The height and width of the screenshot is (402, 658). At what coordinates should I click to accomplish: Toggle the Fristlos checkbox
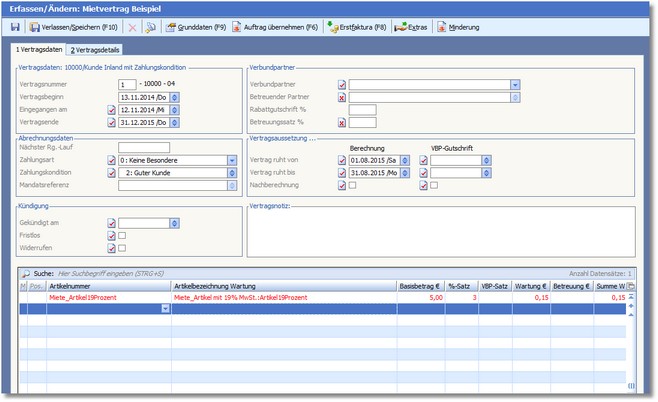123,236
